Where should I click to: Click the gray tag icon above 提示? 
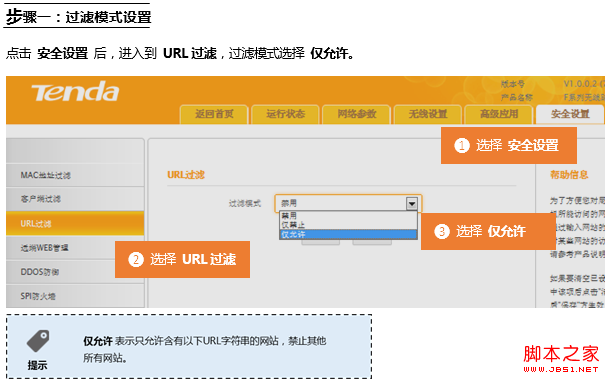(38, 341)
